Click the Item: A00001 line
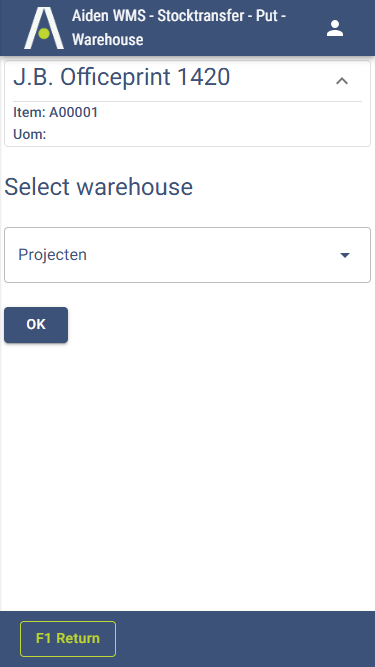 [x=56, y=112]
